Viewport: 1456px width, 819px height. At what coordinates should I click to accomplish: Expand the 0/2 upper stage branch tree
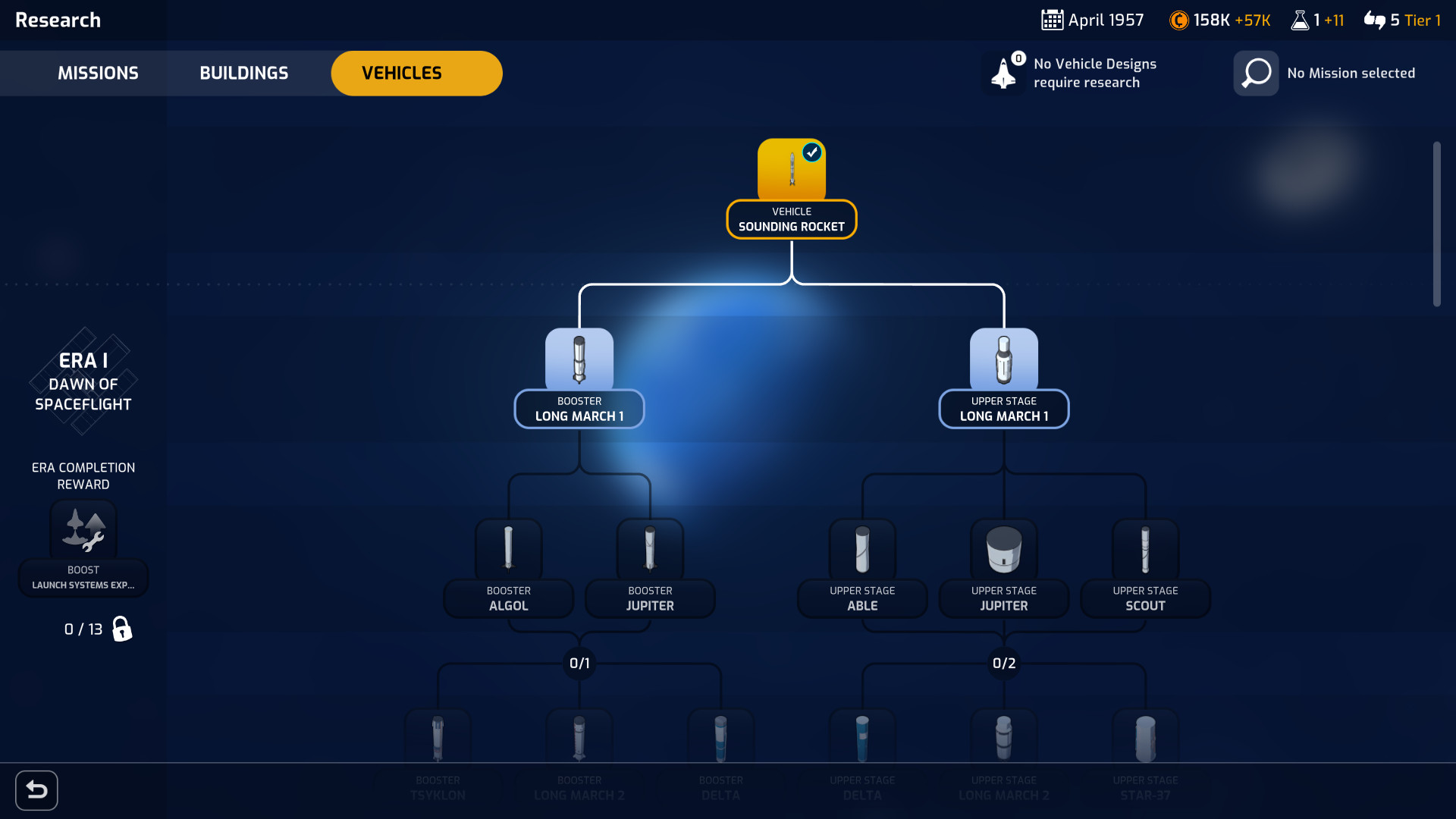coord(1003,662)
